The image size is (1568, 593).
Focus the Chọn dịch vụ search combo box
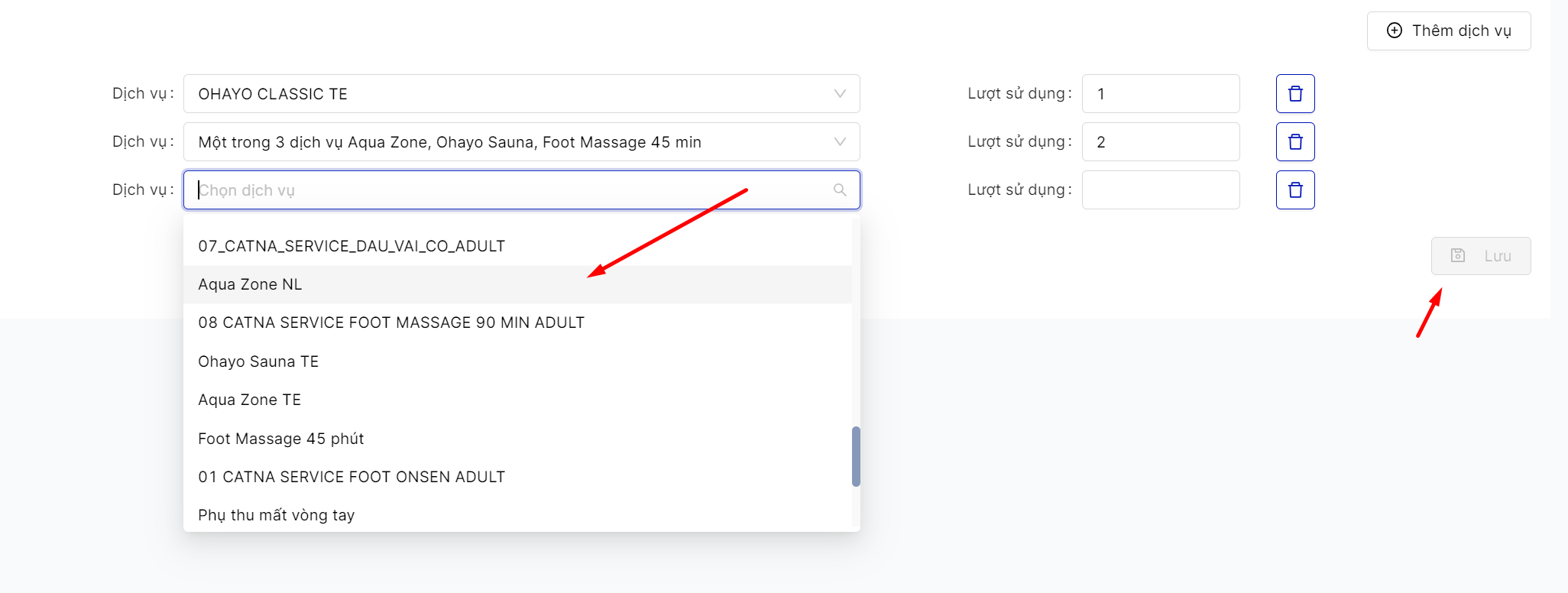(x=512, y=190)
